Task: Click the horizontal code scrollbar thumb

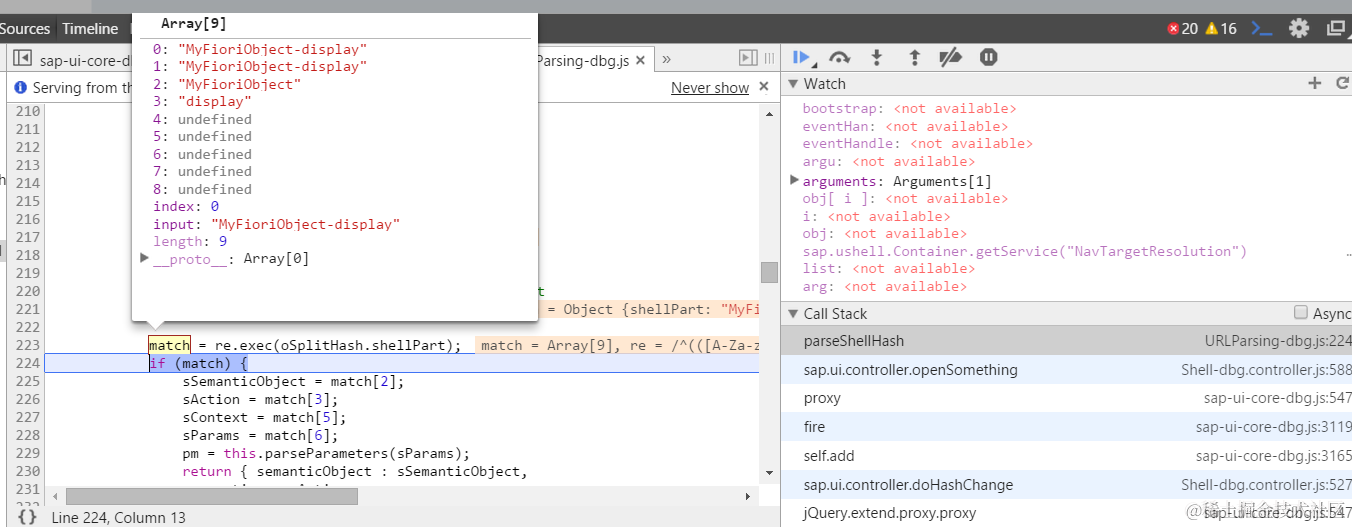Action: coord(211,496)
